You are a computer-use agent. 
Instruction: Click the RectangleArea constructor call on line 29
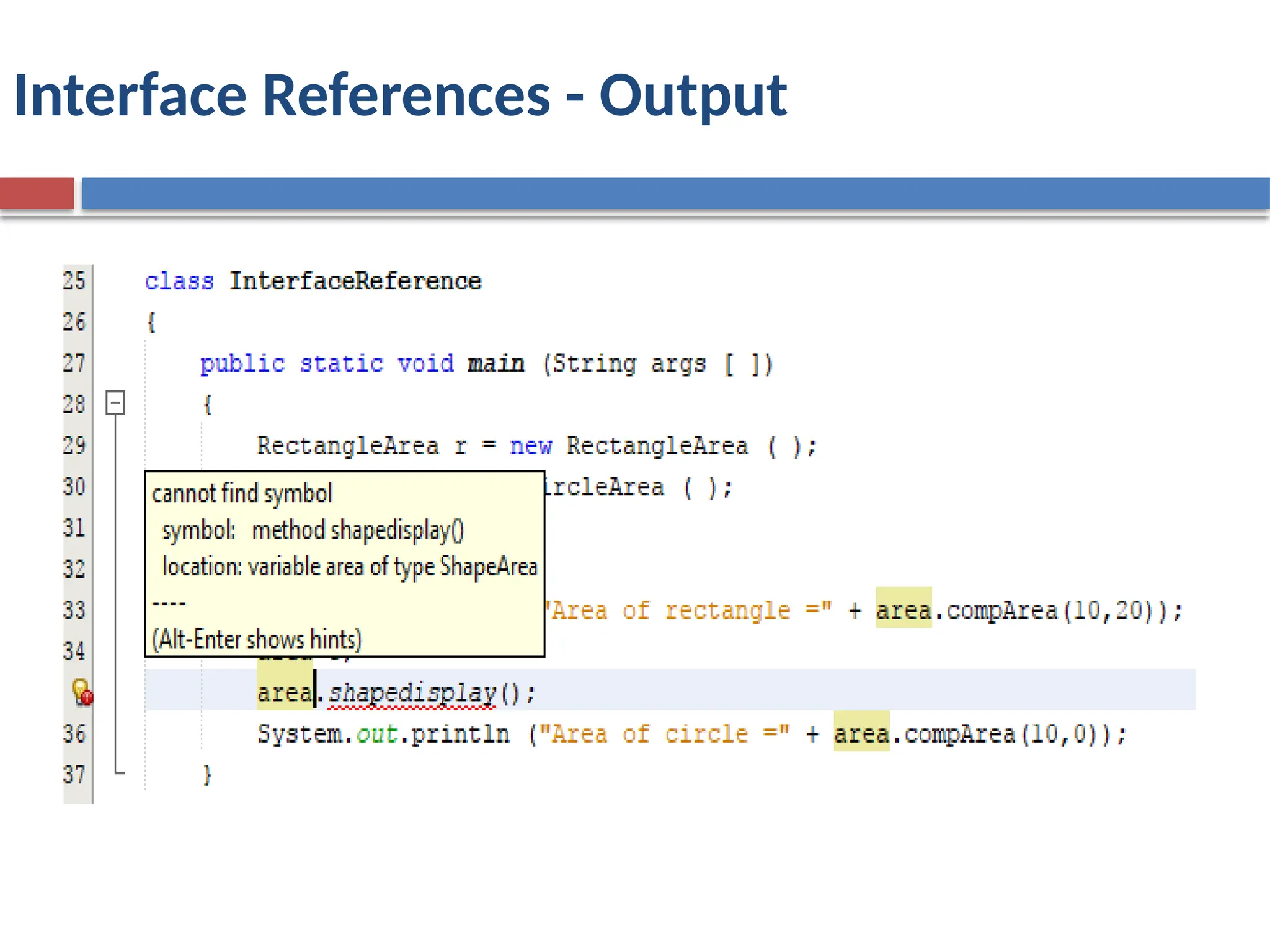[691, 446]
